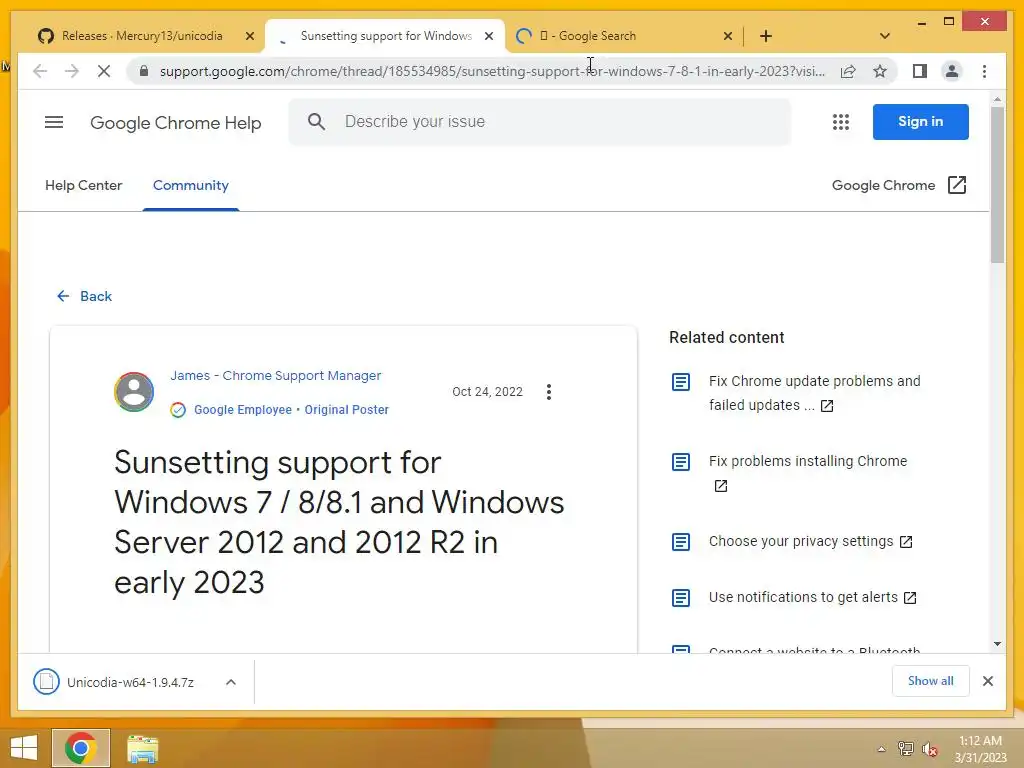
Task: Click the address bar URL
Action: pyautogui.click(x=492, y=71)
